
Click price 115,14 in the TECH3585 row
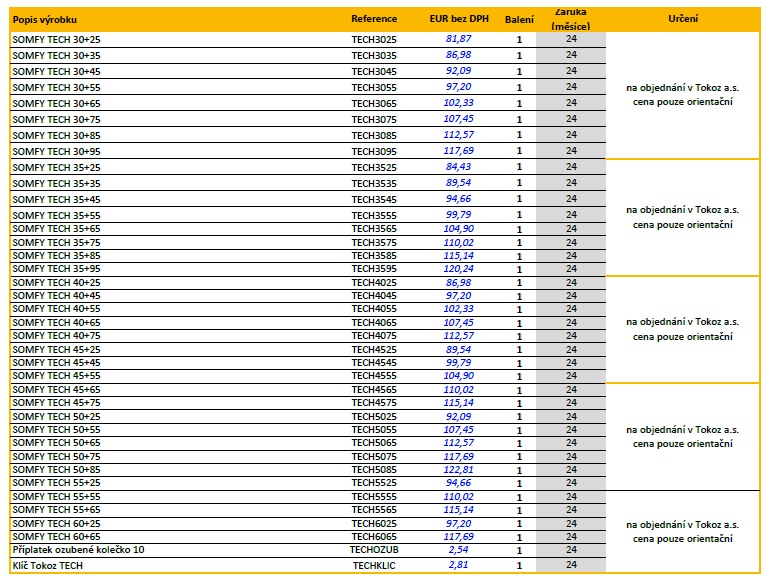(x=458, y=256)
